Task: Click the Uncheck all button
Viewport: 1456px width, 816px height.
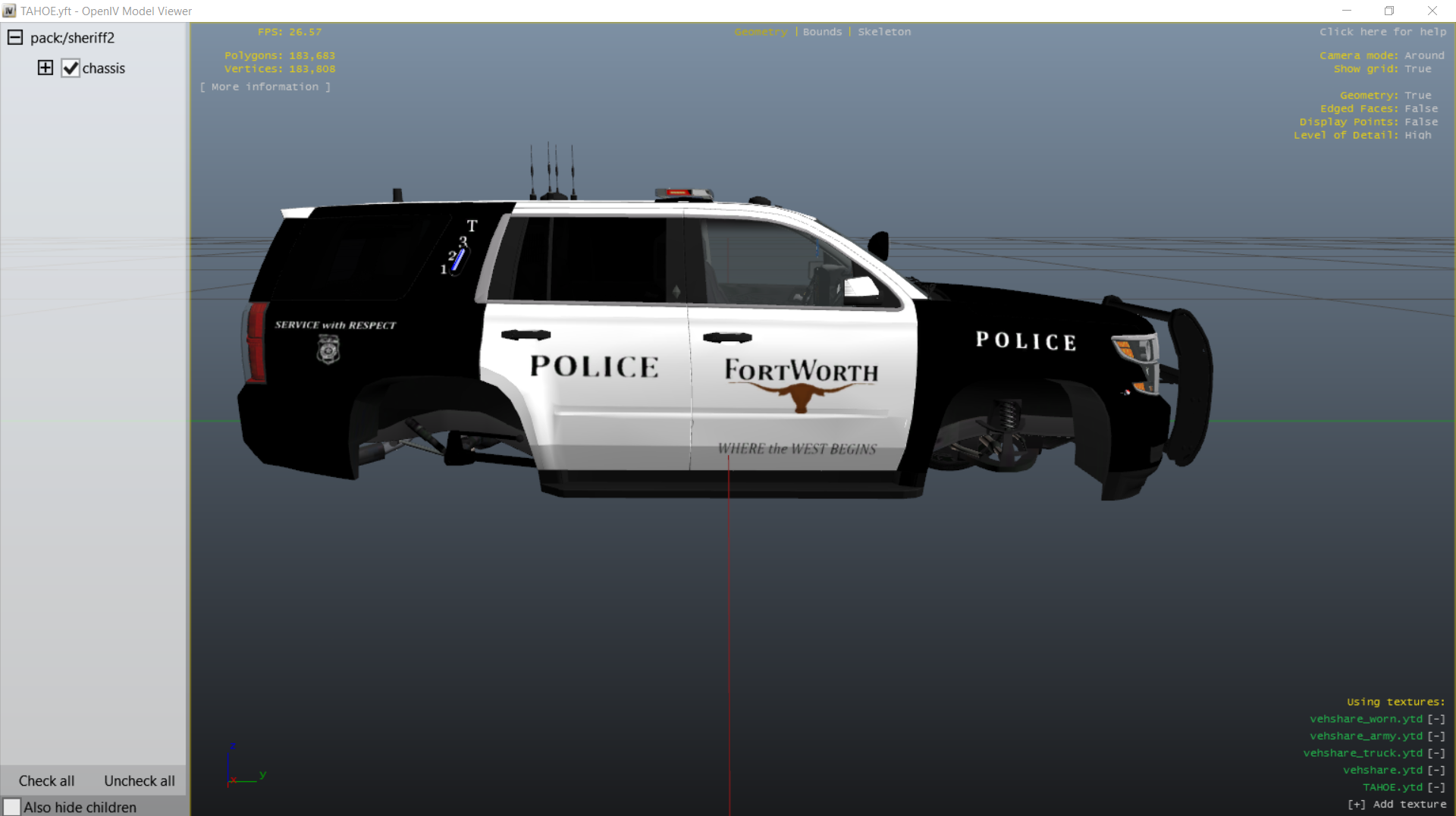Action: click(140, 780)
